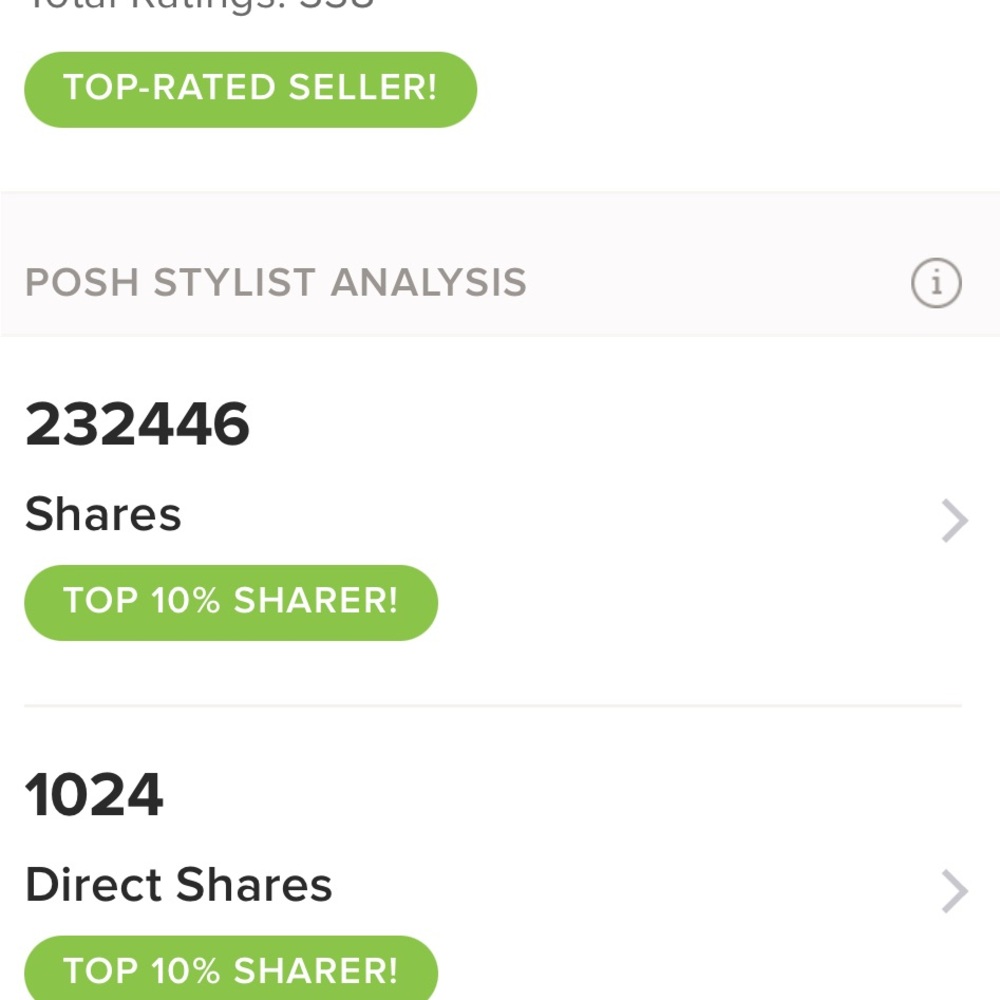Tap the Posh Stylist Analysis header

276,283
